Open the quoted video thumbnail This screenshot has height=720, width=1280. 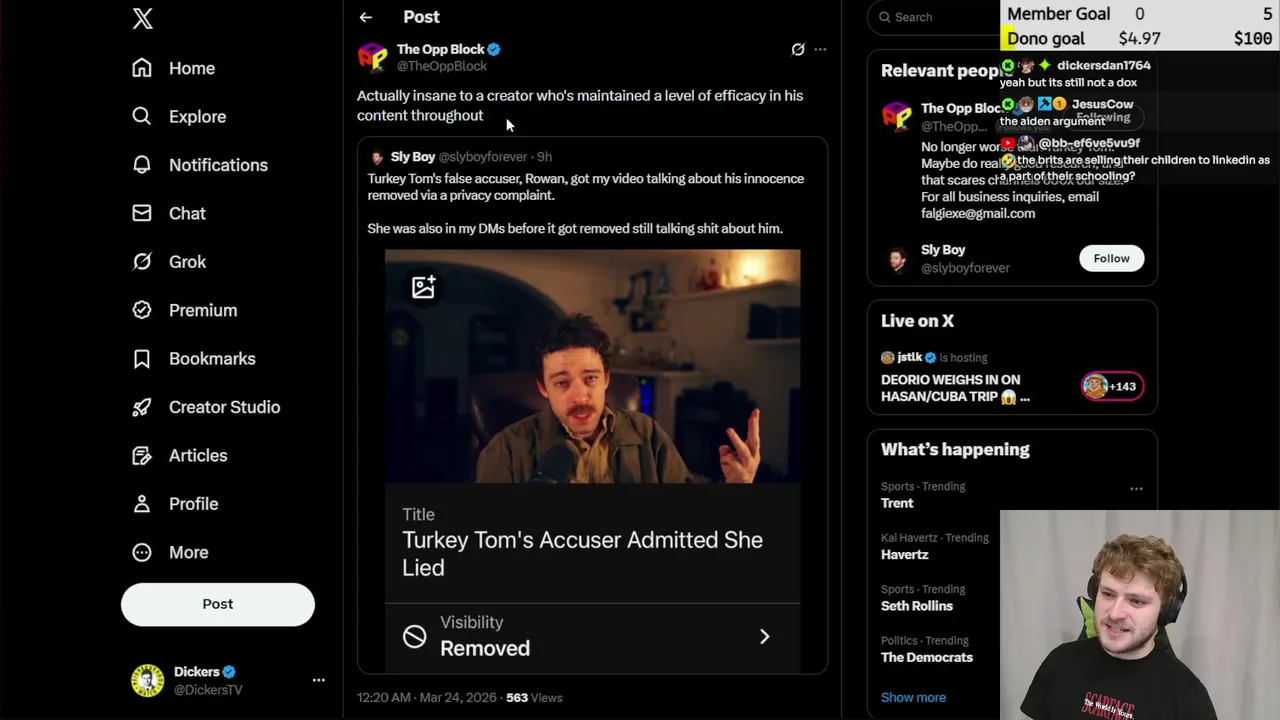click(x=592, y=366)
